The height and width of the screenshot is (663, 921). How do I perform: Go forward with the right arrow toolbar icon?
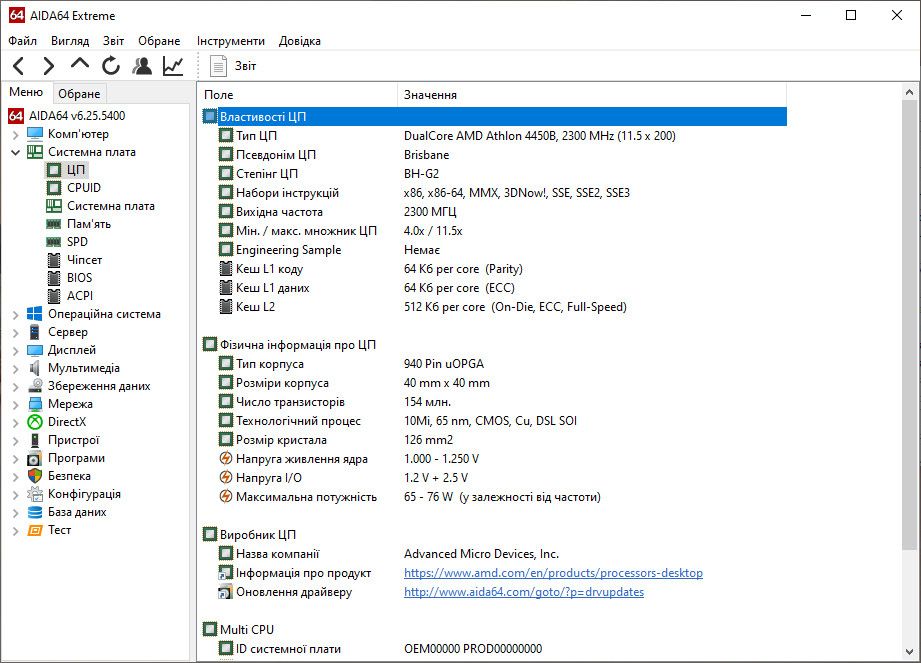pos(49,66)
